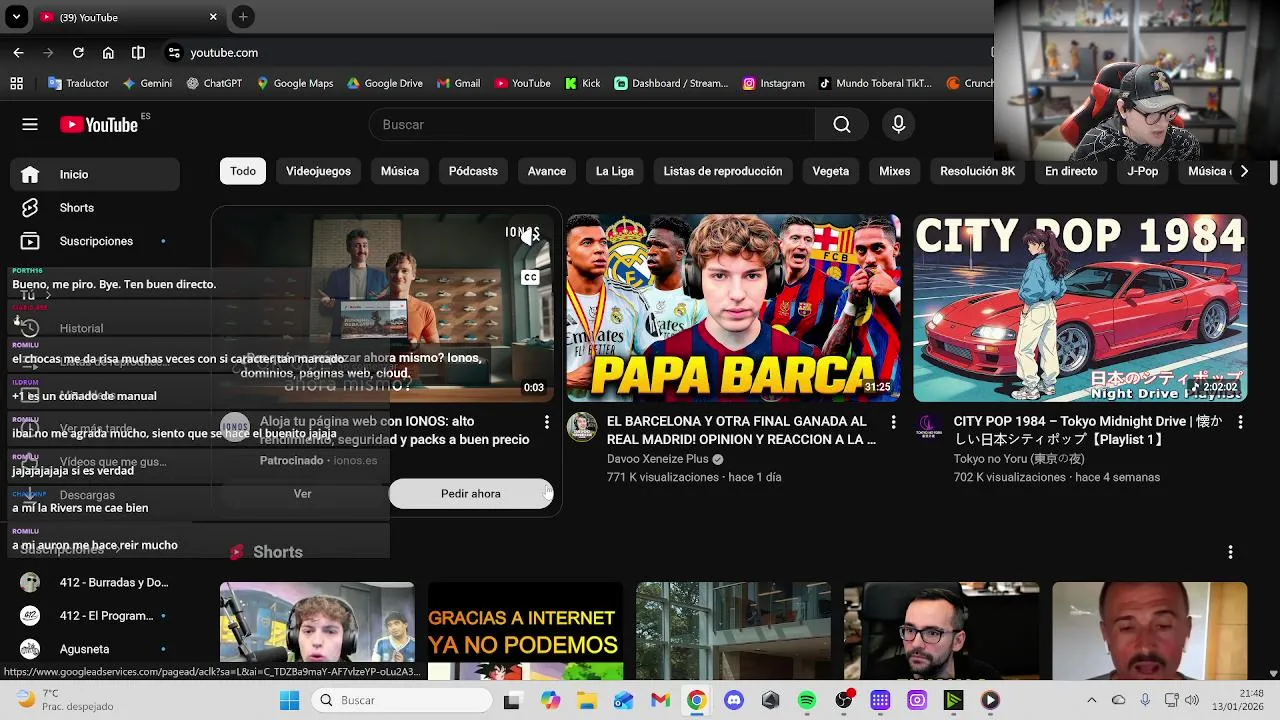Select the Listas de reproducción chip
Image resolution: width=1280 pixels, height=720 pixels.
click(x=723, y=171)
